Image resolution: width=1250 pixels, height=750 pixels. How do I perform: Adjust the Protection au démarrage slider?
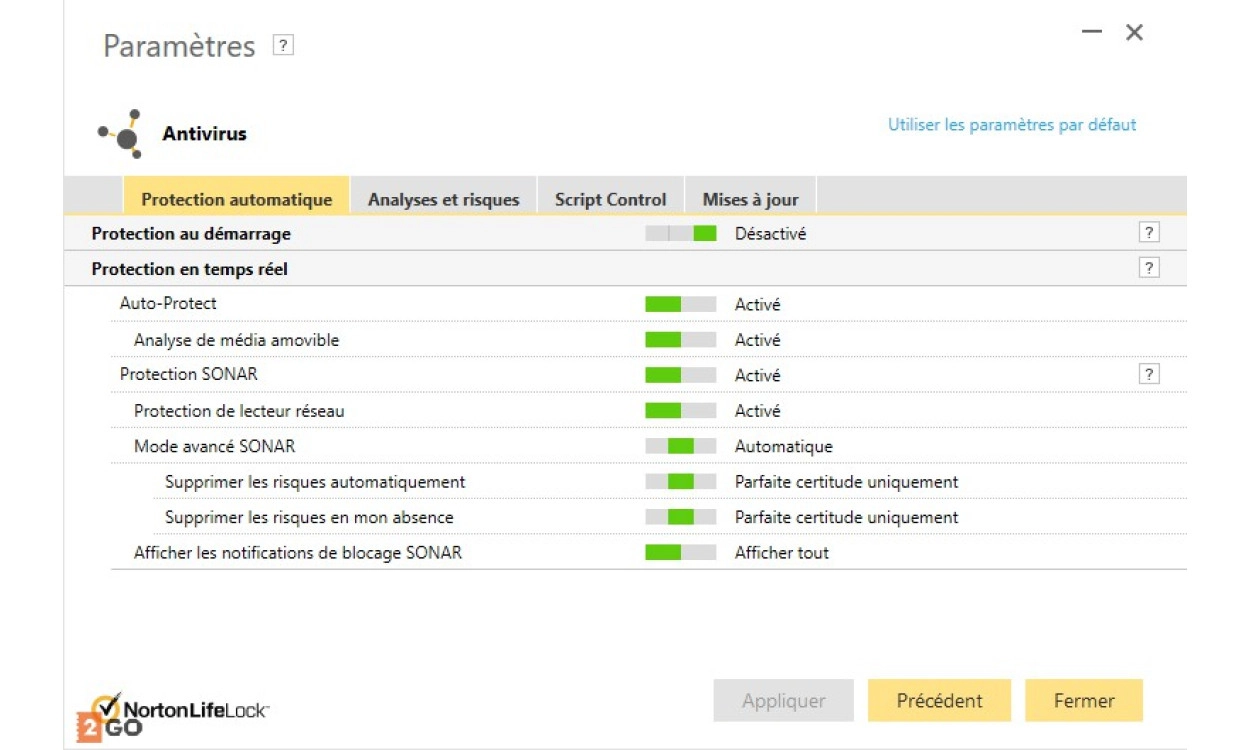[x=680, y=234]
